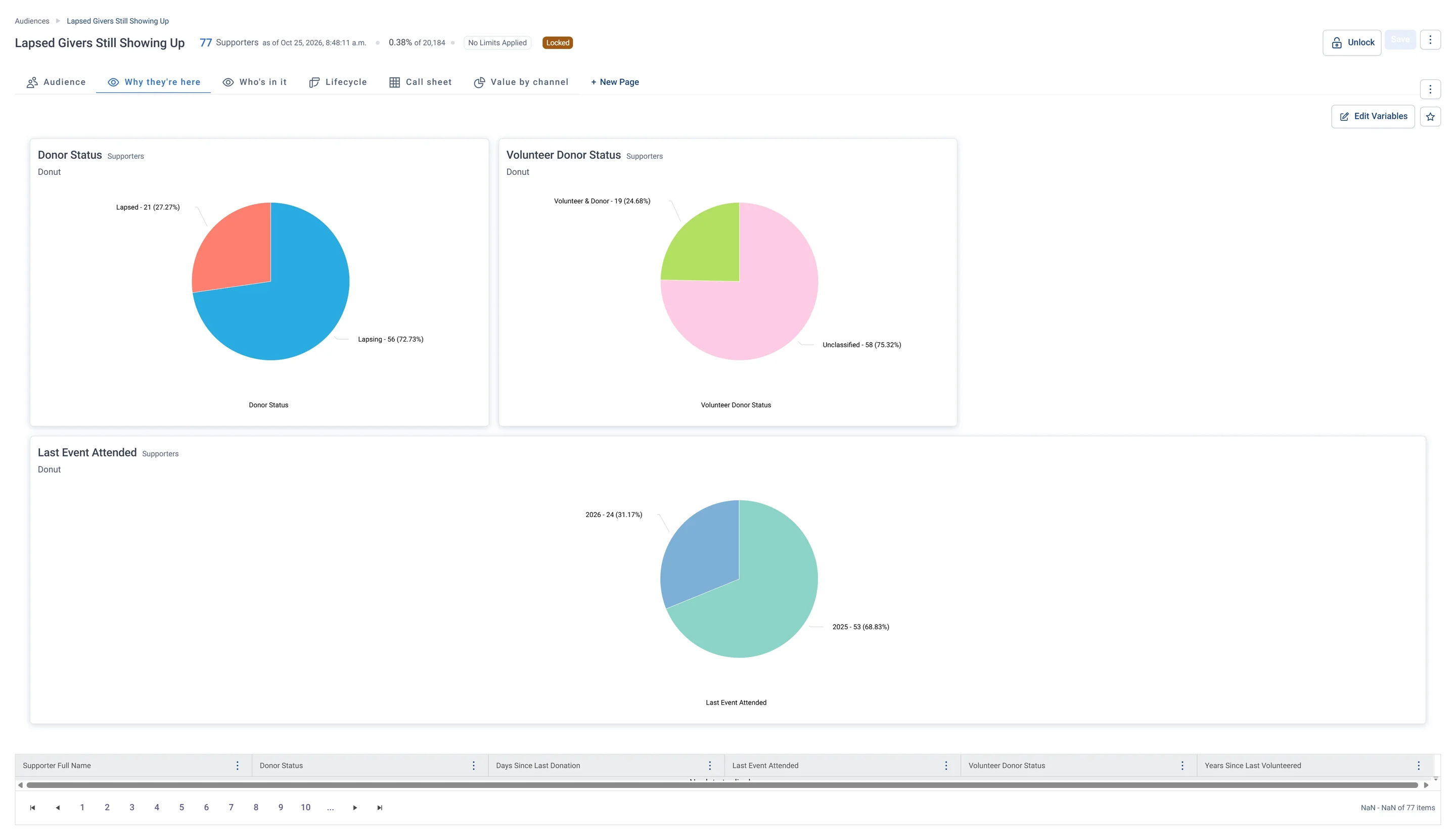The width and height of the screenshot is (1456, 840).
Task: Open the Lifecycle tab
Action: click(338, 82)
